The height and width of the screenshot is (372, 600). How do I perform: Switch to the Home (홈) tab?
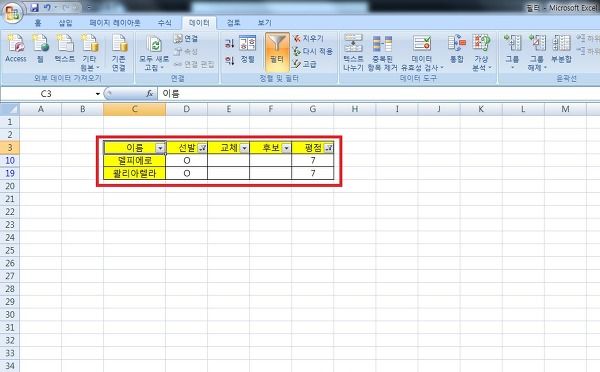pyautogui.click(x=38, y=23)
